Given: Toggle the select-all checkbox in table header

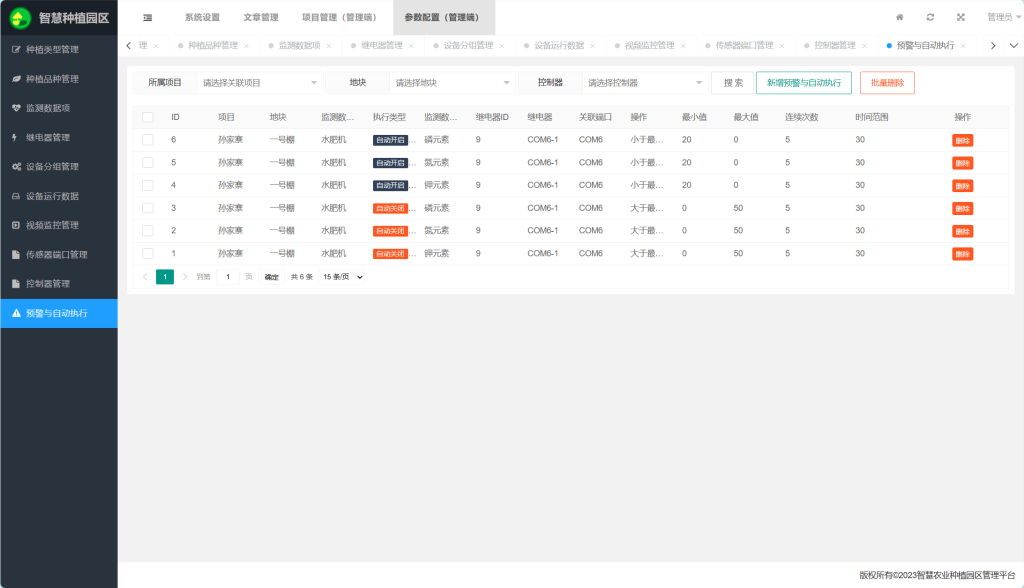Looking at the screenshot, I should point(148,117).
